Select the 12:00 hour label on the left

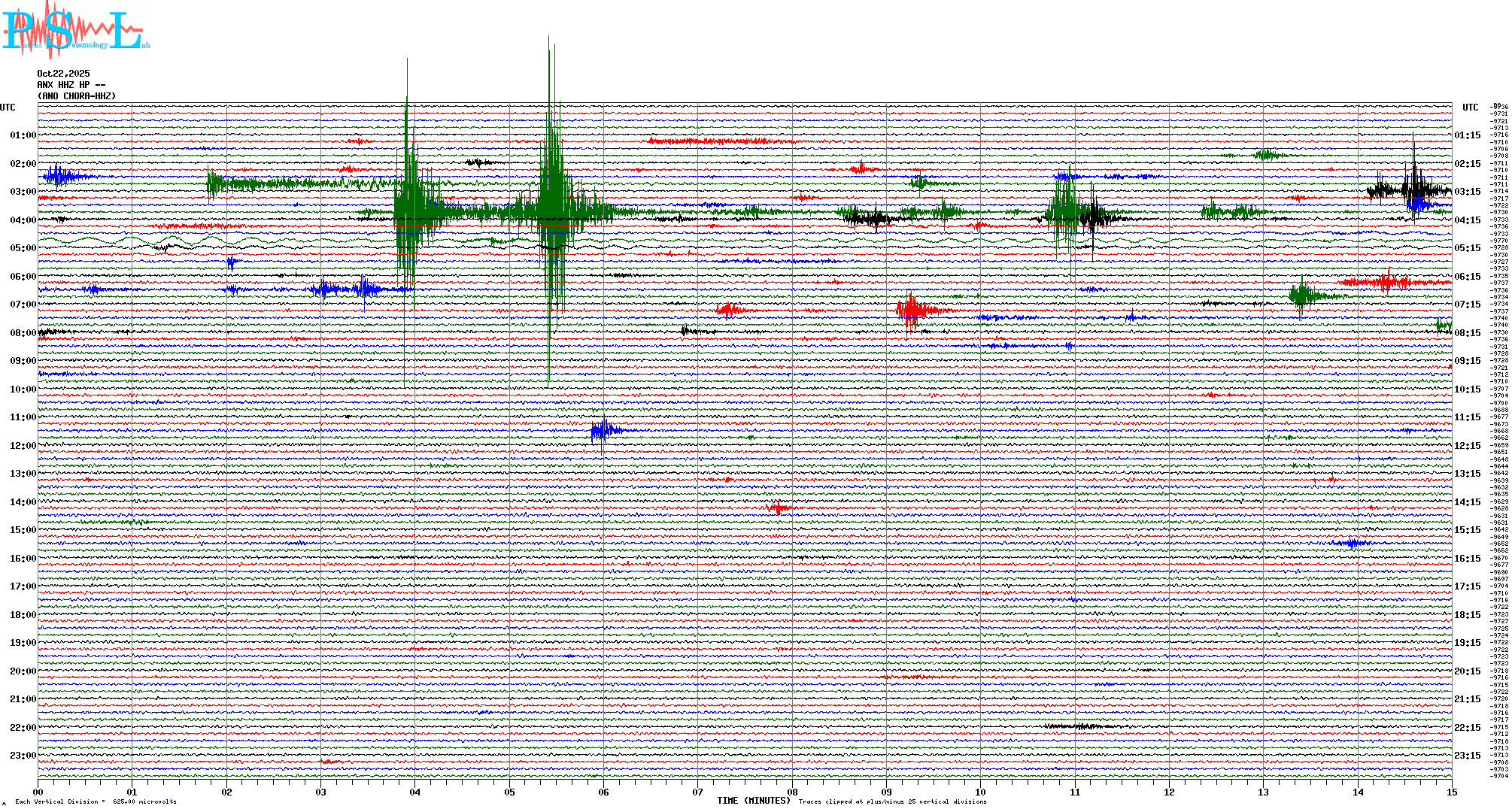click(23, 446)
